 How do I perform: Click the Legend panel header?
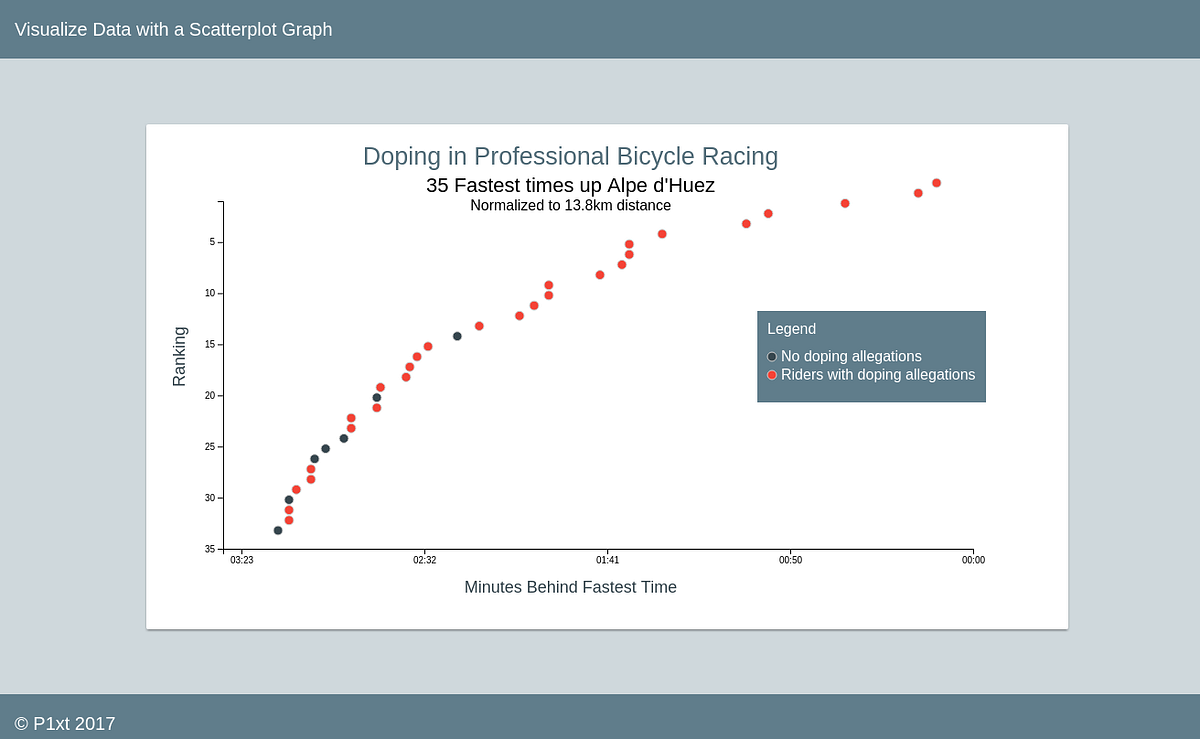[792, 328]
